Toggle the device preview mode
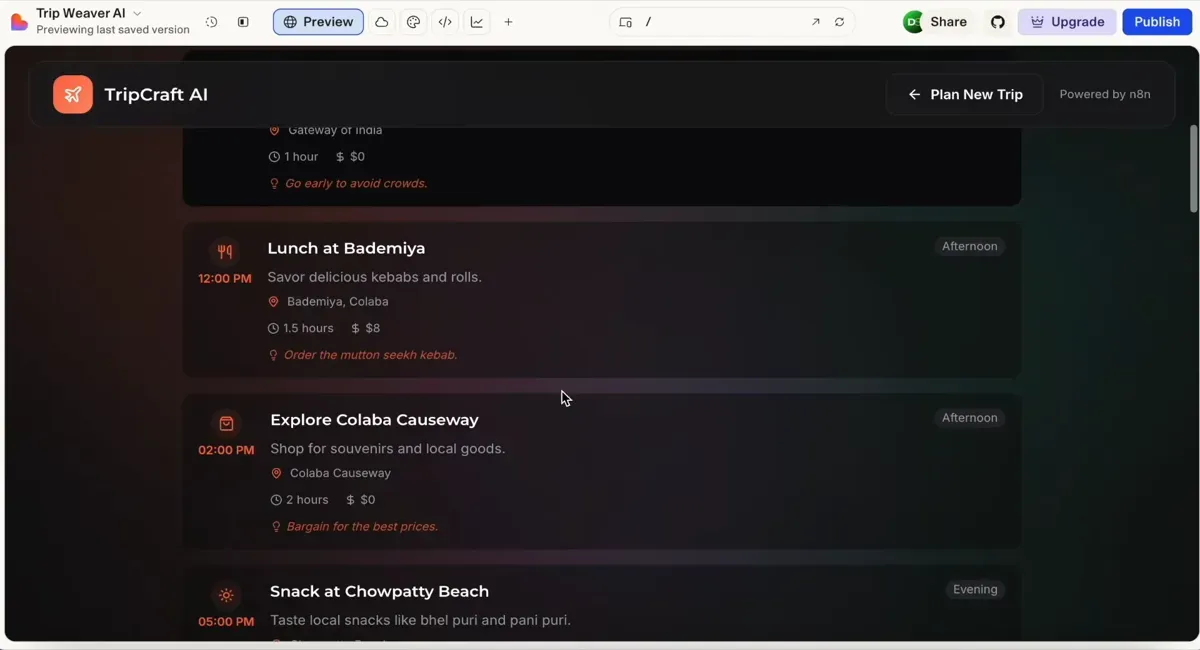 626,21
